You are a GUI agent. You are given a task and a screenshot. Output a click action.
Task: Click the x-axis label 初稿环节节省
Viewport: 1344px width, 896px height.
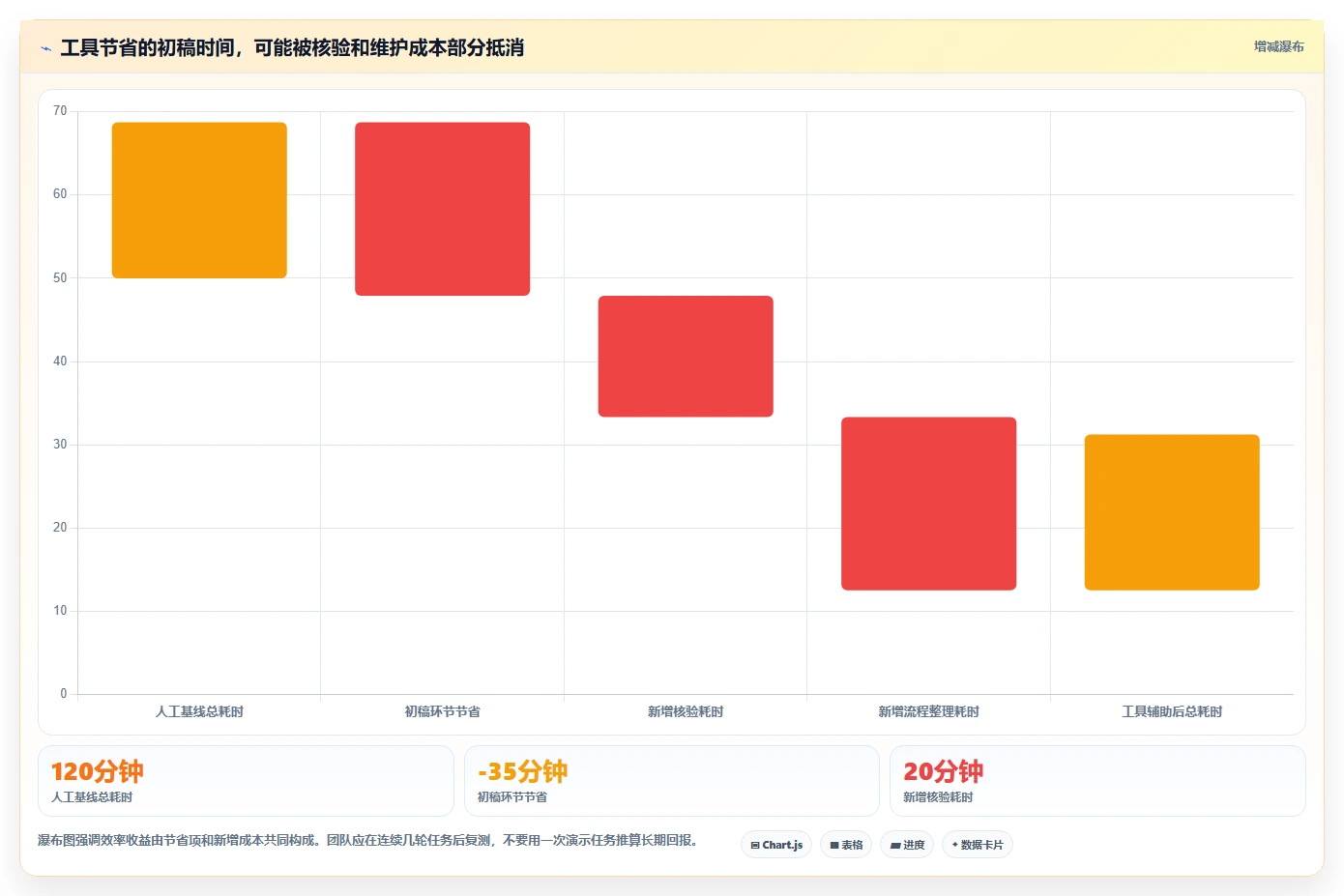pos(443,711)
